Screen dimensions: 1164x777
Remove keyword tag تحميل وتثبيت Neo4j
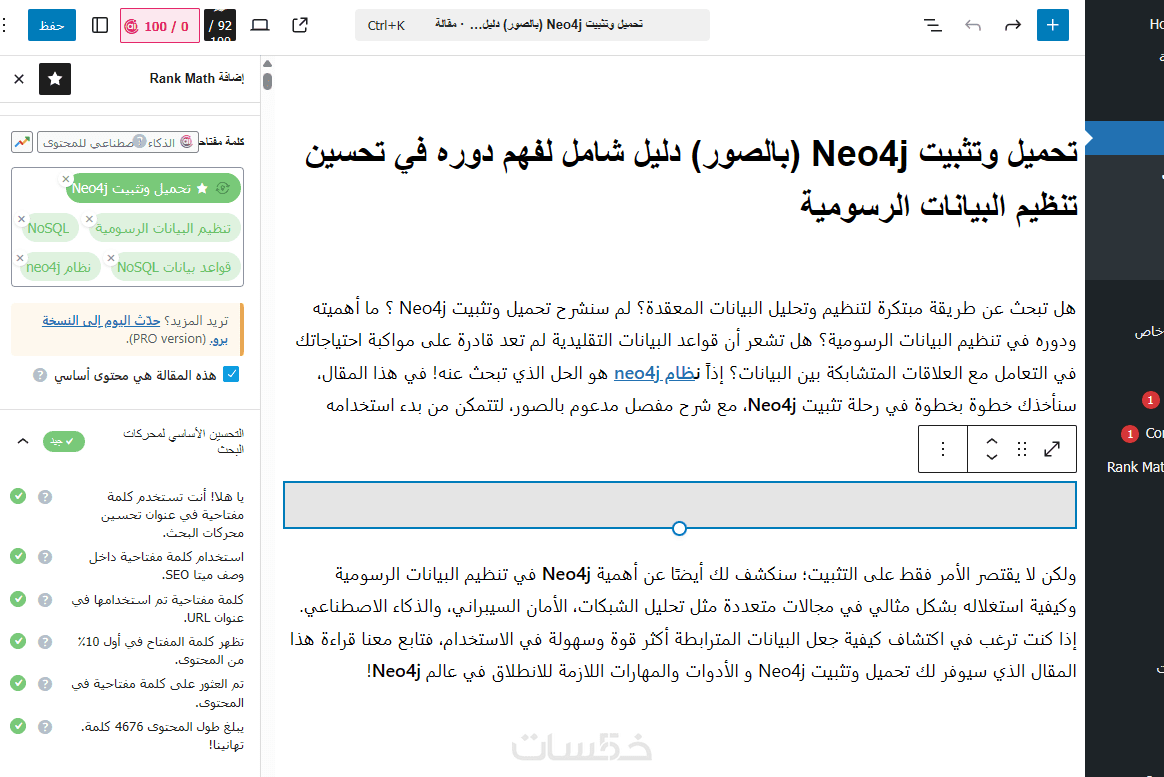coord(65,179)
